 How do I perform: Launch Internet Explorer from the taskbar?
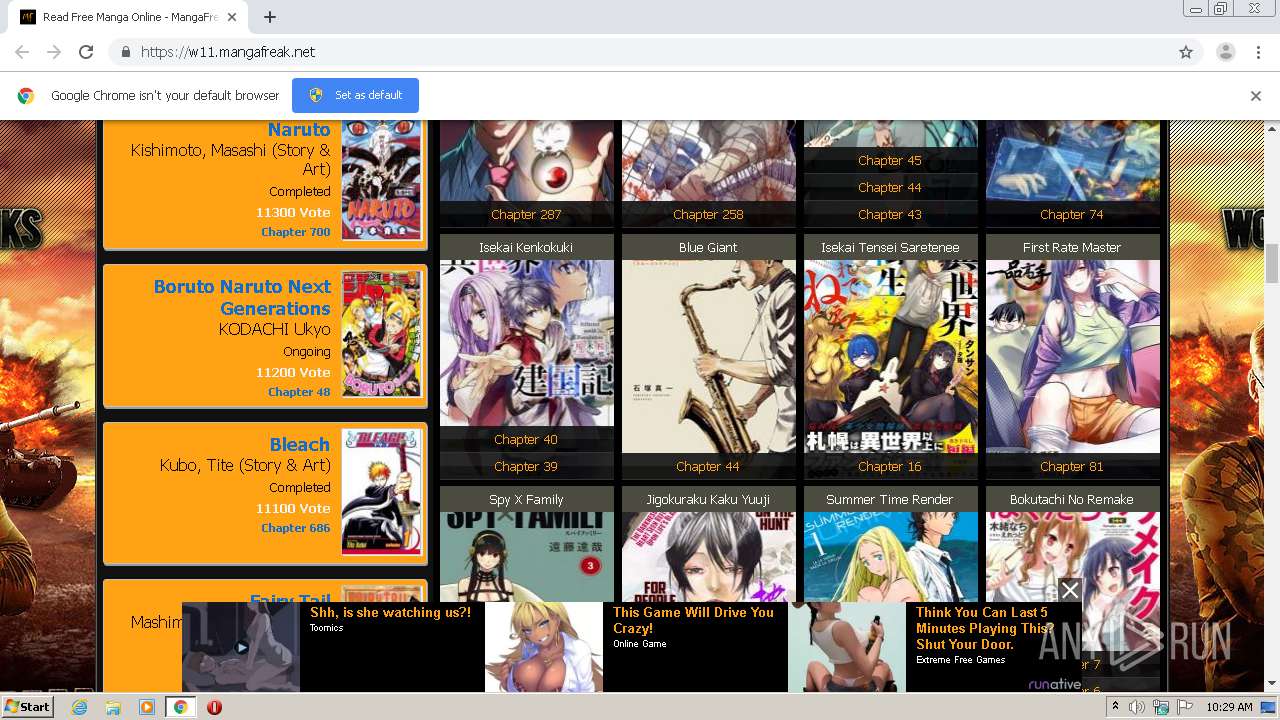point(79,707)
